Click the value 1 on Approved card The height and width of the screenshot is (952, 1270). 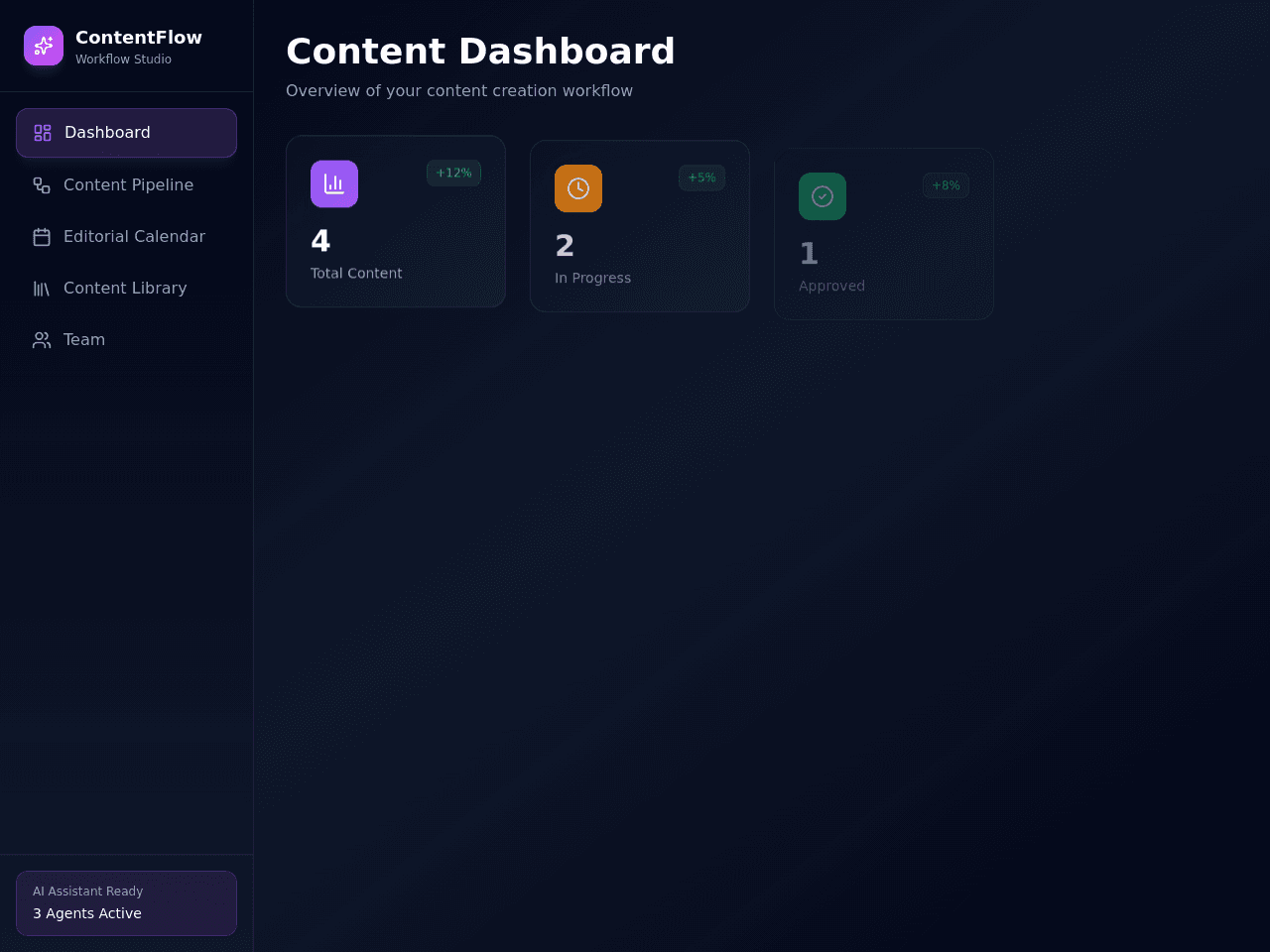(x=809, y=254)
